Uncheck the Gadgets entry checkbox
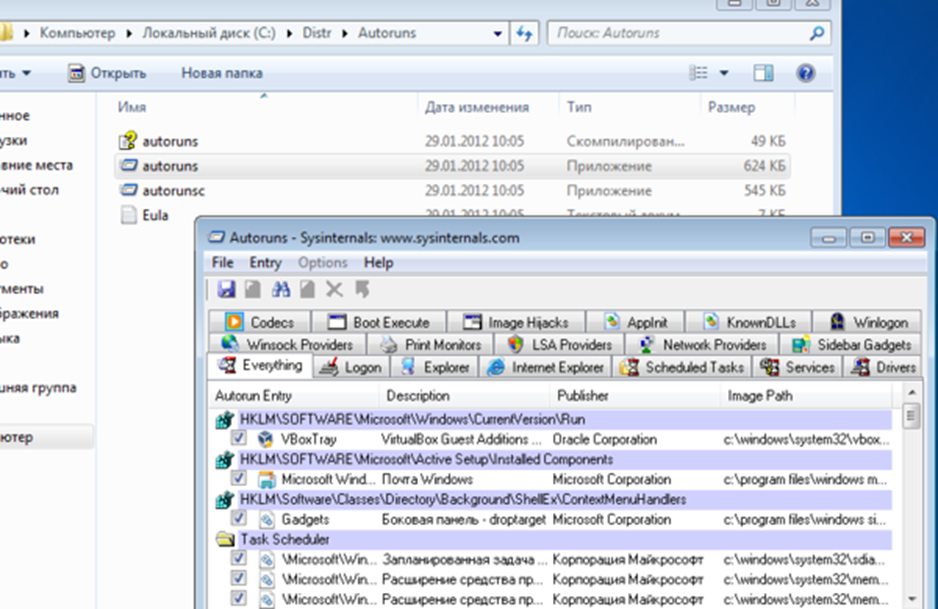This screenshot has height=609, width=938. click(x=238, y=519)
